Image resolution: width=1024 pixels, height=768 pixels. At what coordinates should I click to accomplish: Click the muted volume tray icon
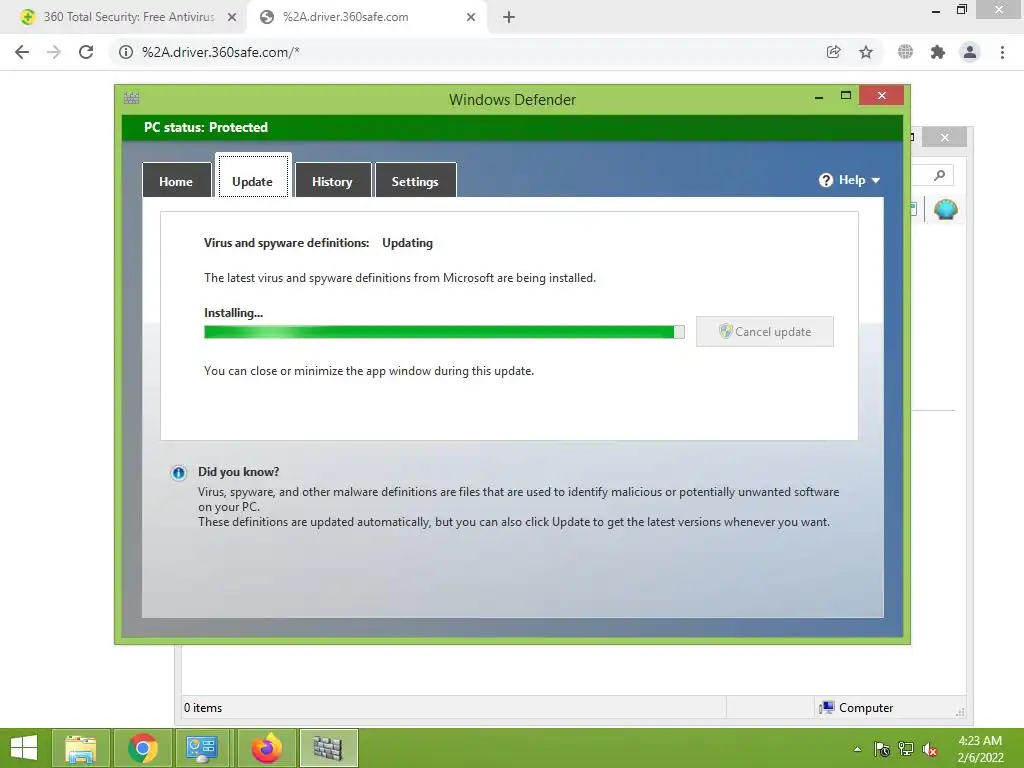coord(930,749)
